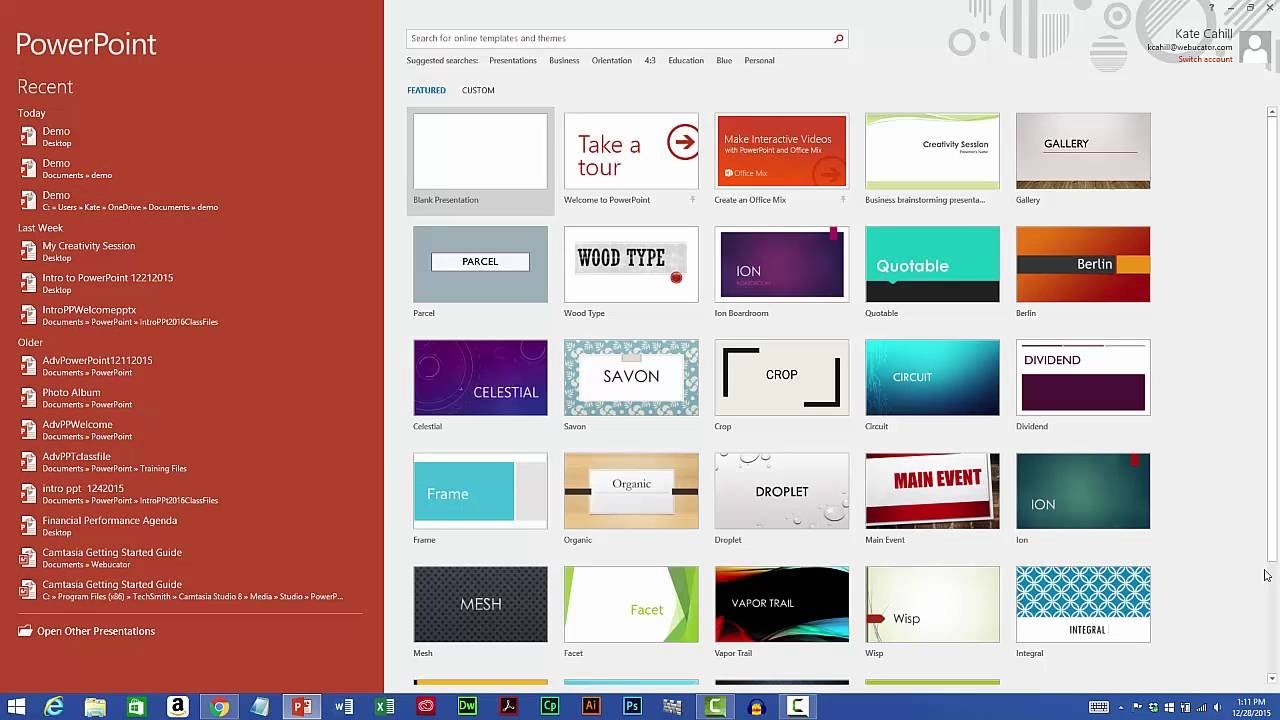The width and height of the screenshot is (1280, 720).
Task: Select the Blank Presentation thumbnail
Action: click(x=480, y=151)
